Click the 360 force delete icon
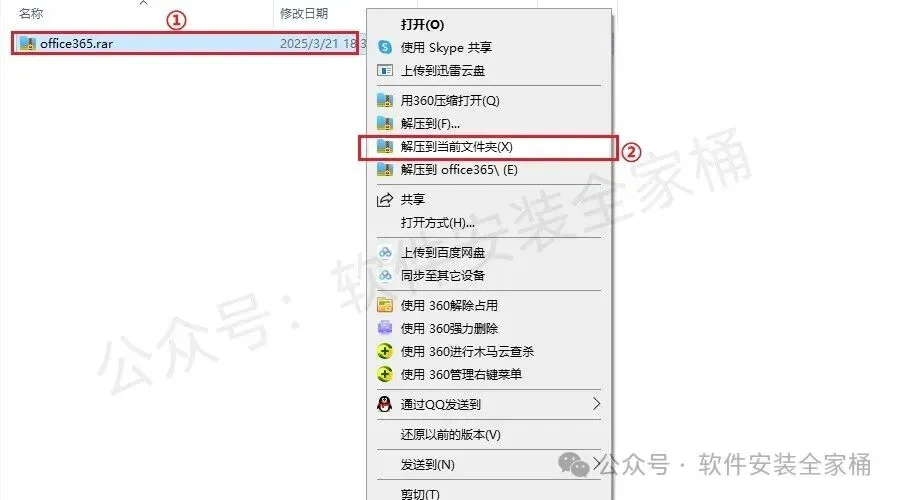 pyautogui.click(x=385, y=328)
